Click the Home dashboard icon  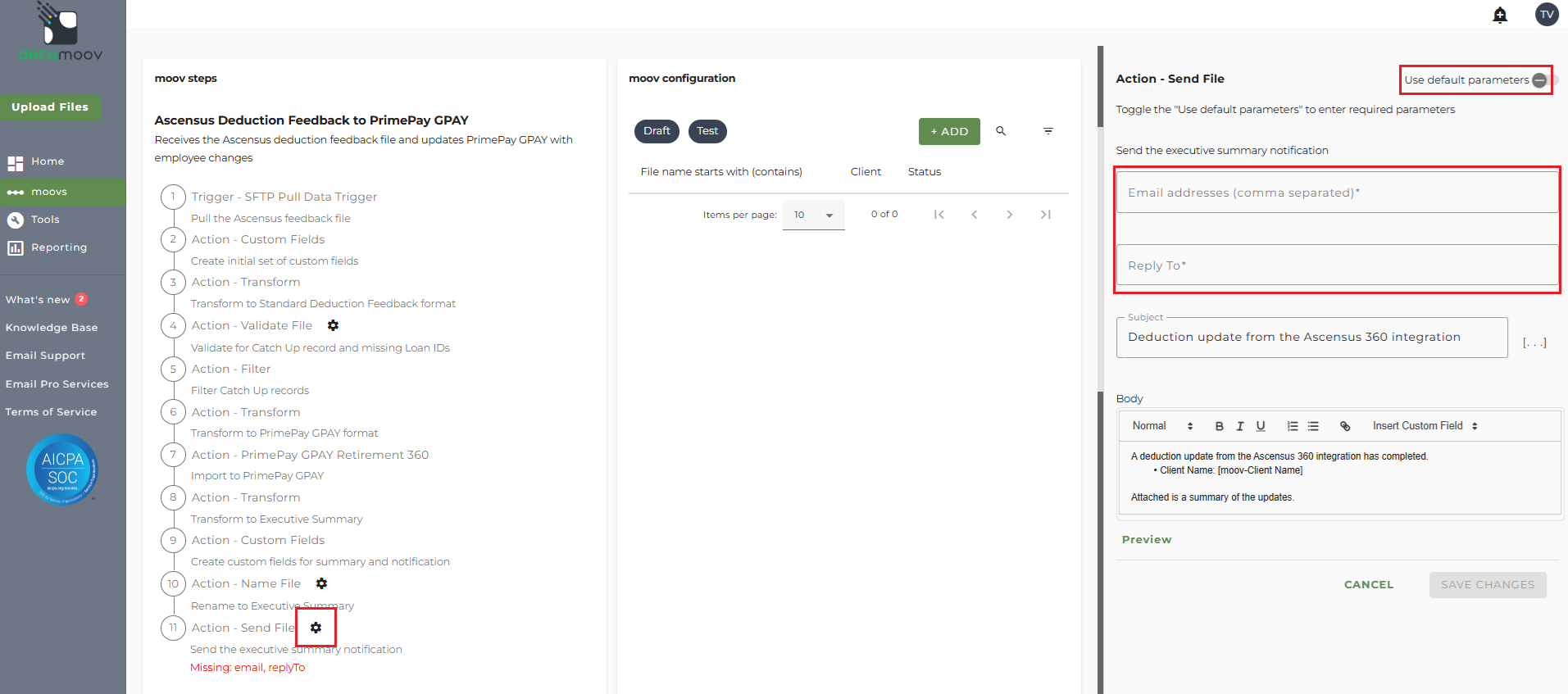tap(16, 163)
